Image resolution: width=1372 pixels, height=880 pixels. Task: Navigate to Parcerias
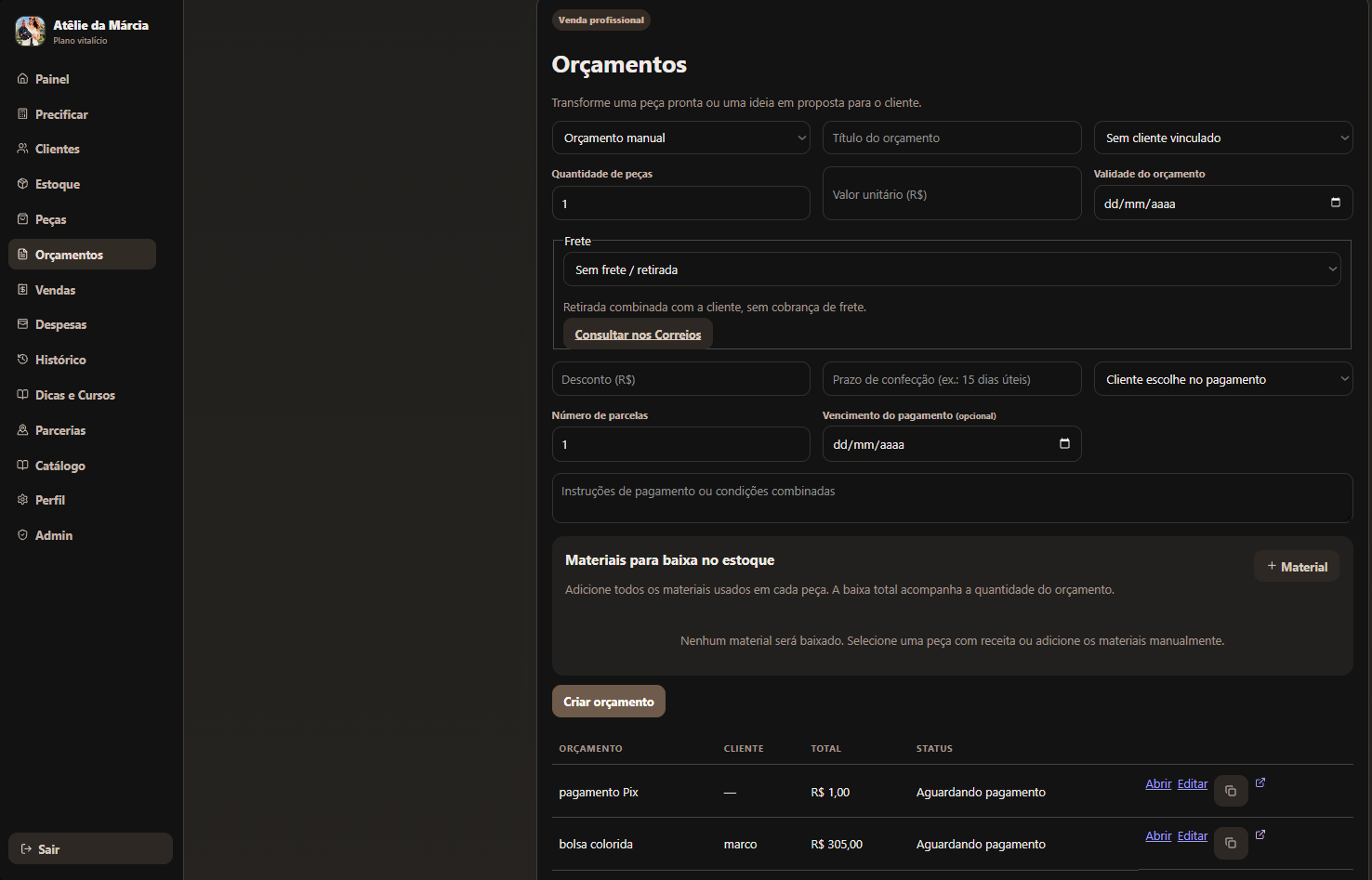click(x=82, y=430)
